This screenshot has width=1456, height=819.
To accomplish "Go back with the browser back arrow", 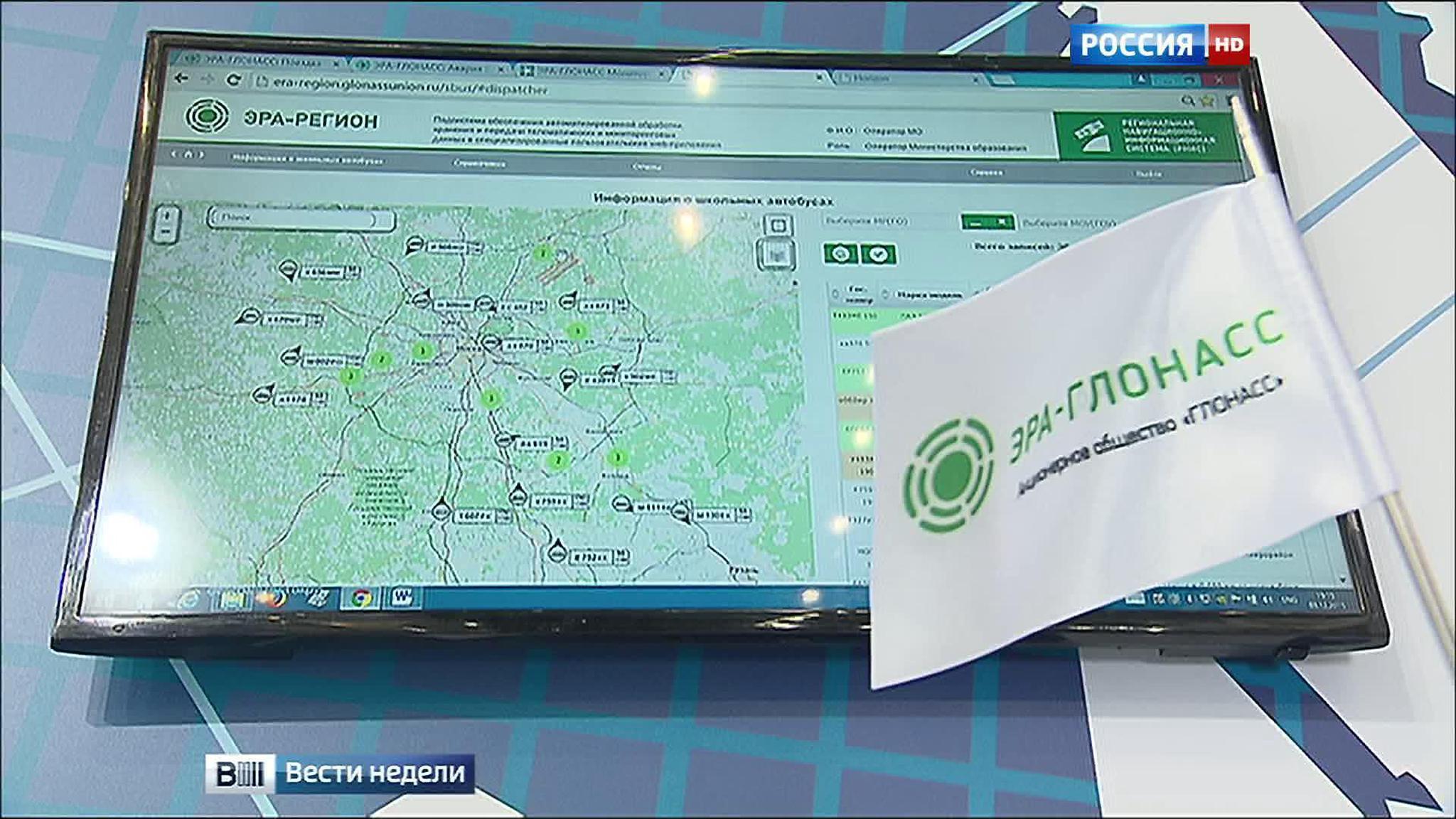I will coord(182,77).
